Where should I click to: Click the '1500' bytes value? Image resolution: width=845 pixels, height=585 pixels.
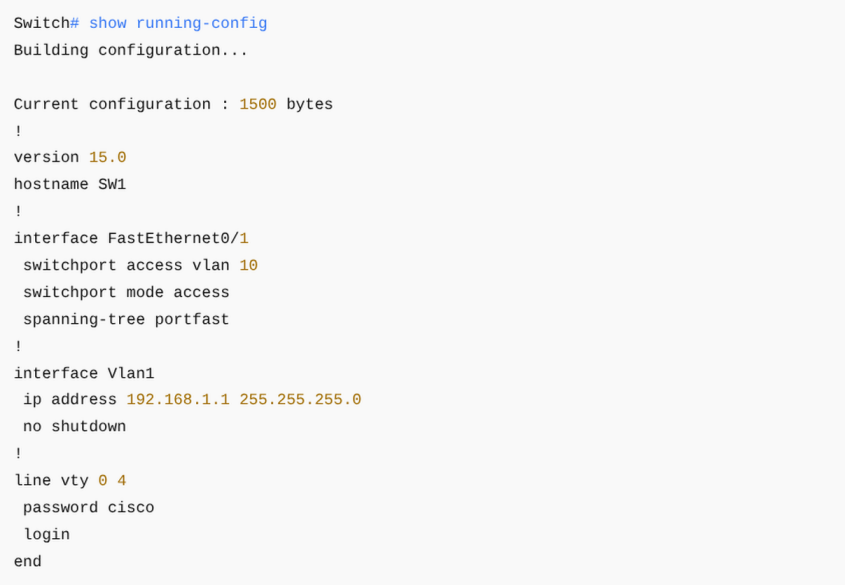(257, 104)
